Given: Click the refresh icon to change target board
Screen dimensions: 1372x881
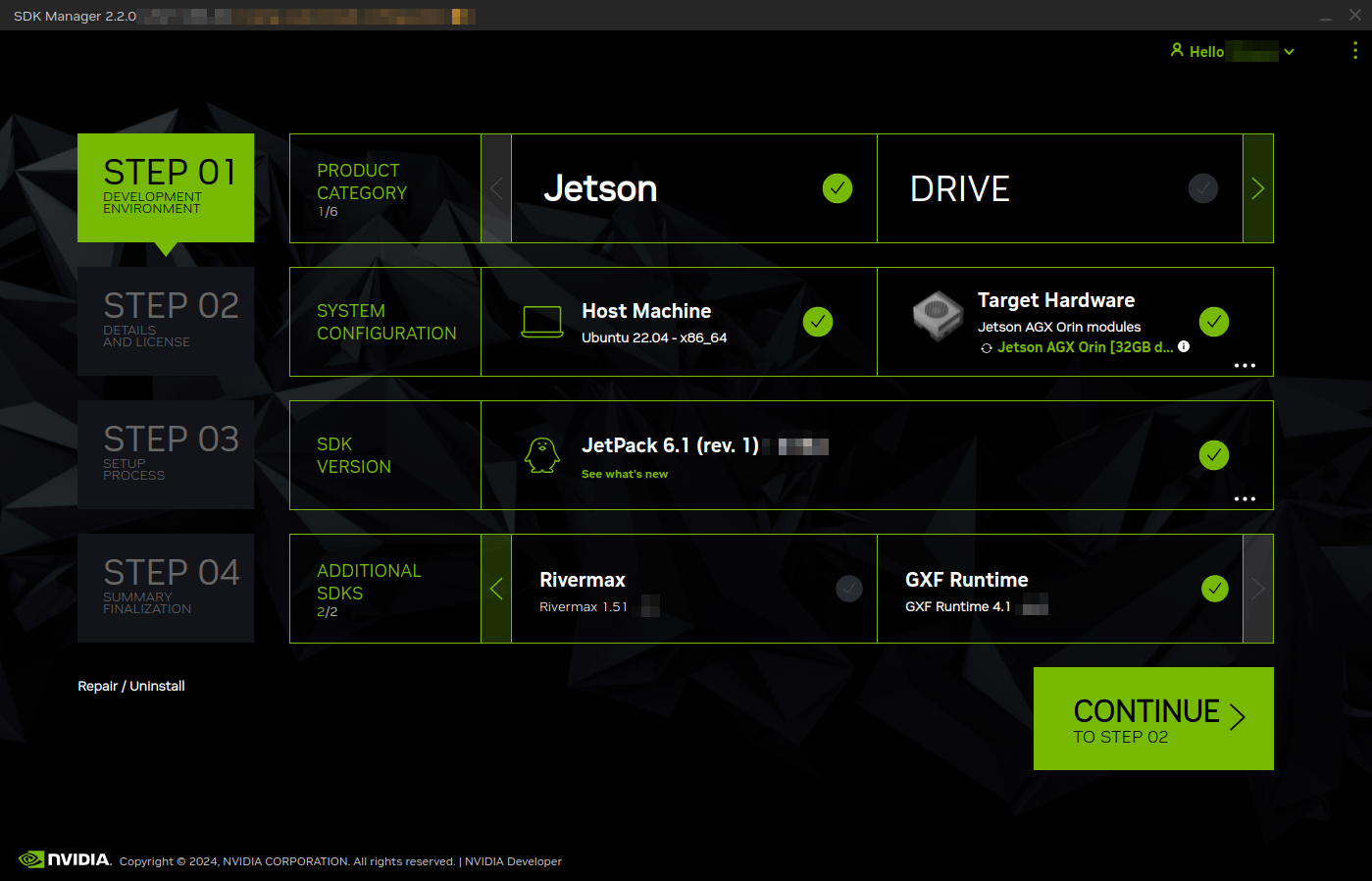Looking at the screenshot, I should 986,347.
